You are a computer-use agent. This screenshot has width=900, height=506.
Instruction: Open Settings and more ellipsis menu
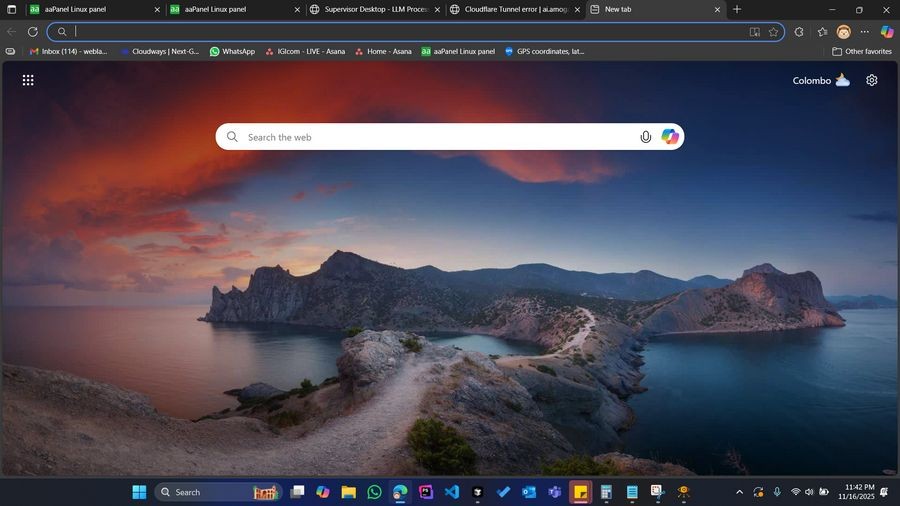865,31
